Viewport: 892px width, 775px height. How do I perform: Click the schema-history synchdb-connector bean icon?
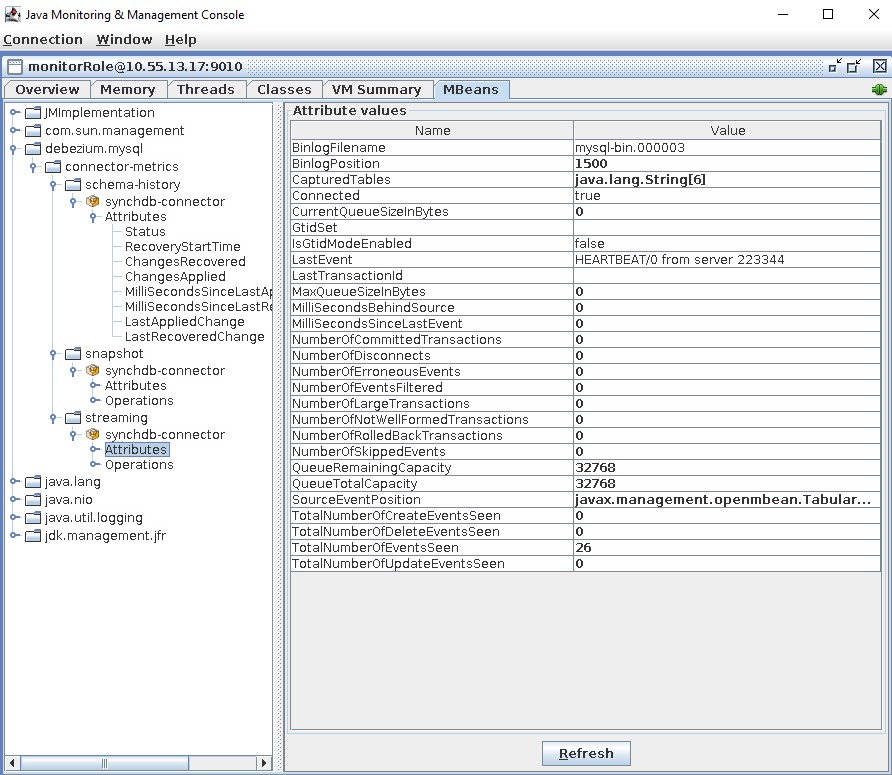(93, 202)
